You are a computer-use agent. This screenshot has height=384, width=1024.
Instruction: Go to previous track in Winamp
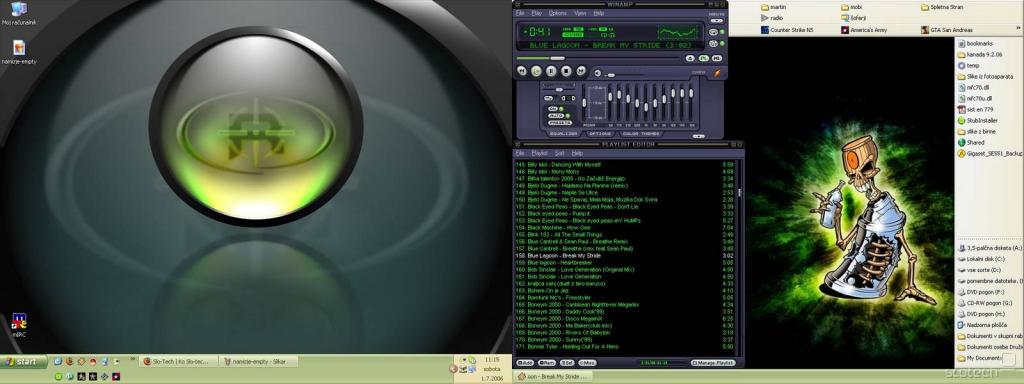point(522,71)
